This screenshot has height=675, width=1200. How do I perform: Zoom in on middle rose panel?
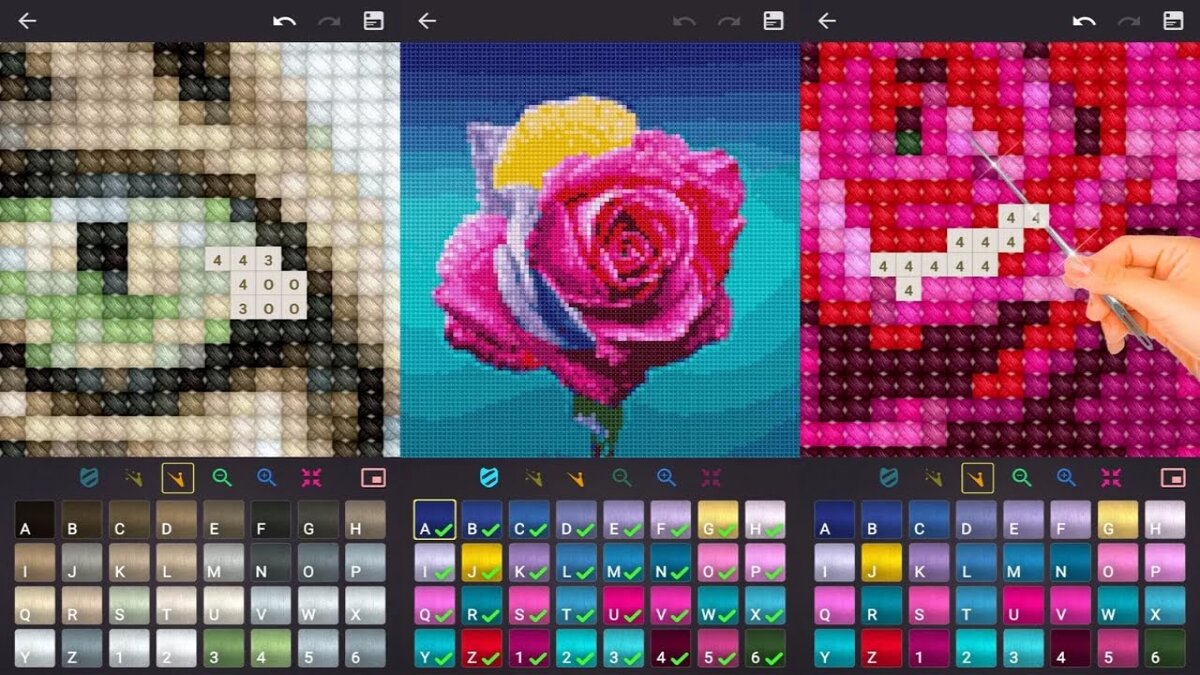[666, 478]
